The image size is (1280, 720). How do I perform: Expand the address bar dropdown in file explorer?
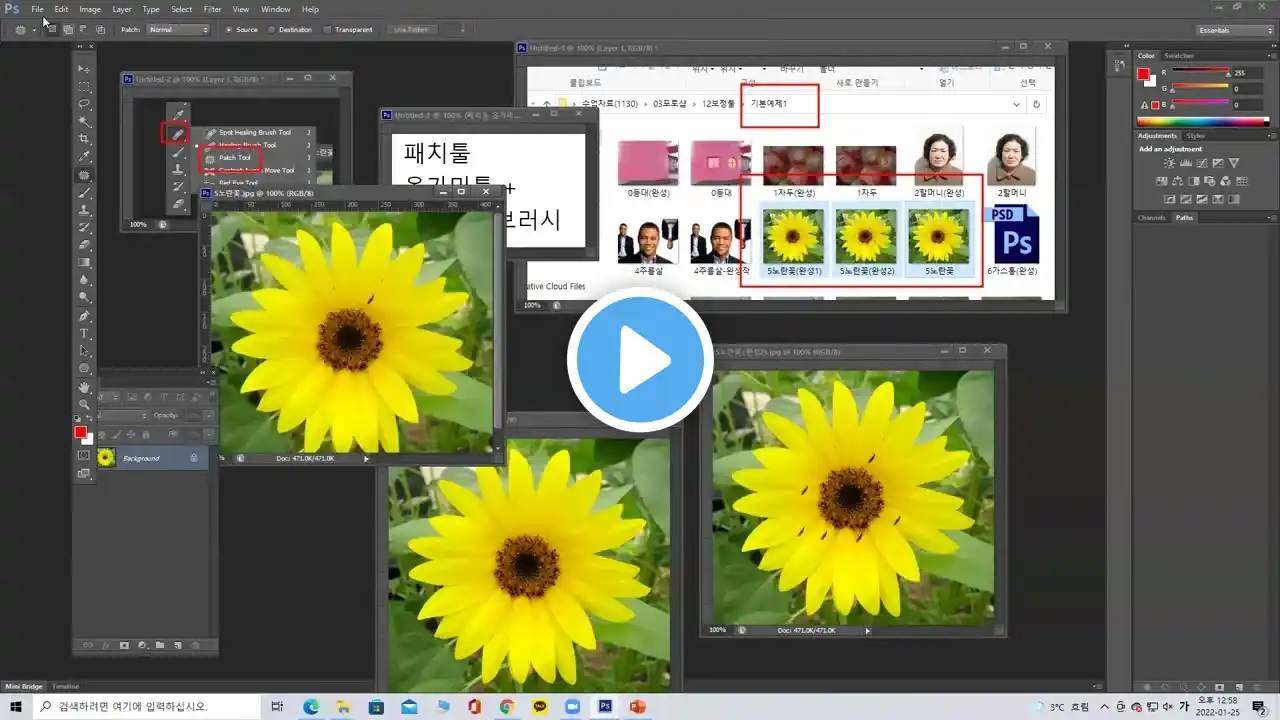(1017, 104)
